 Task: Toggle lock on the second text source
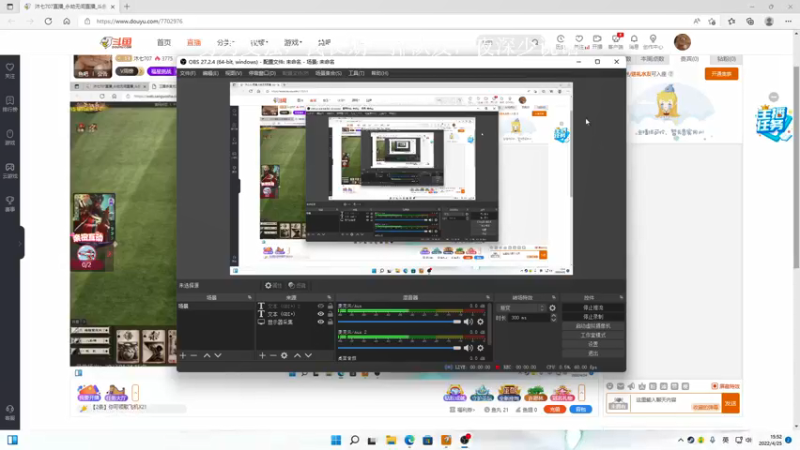[330, 314]
